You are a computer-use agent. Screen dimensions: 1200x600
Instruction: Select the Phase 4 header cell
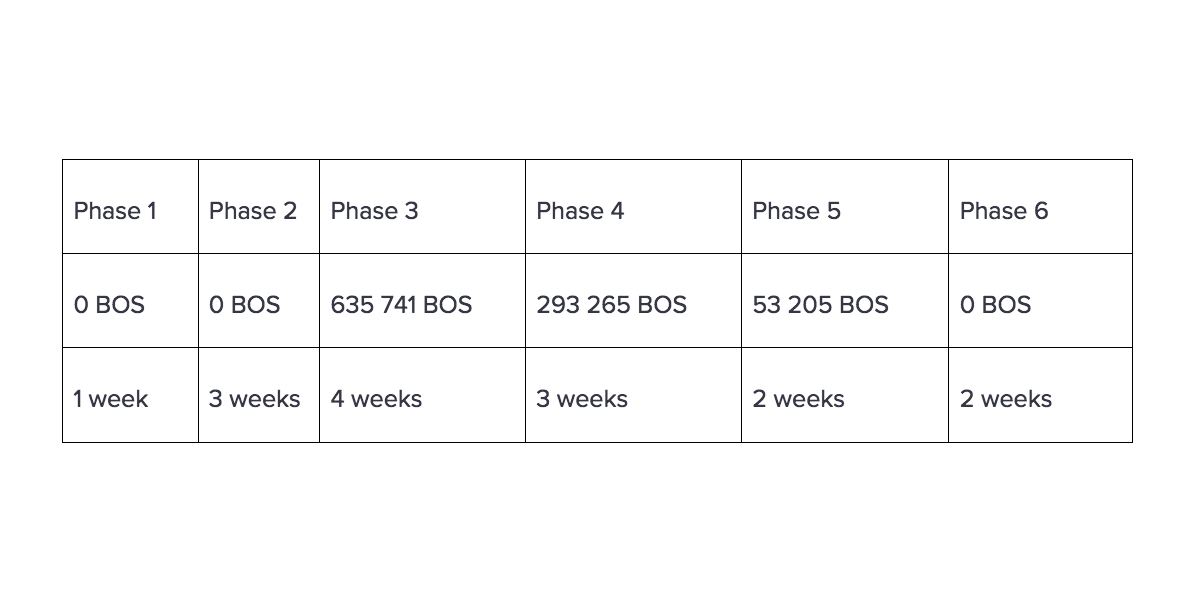[x=633, y=207]
